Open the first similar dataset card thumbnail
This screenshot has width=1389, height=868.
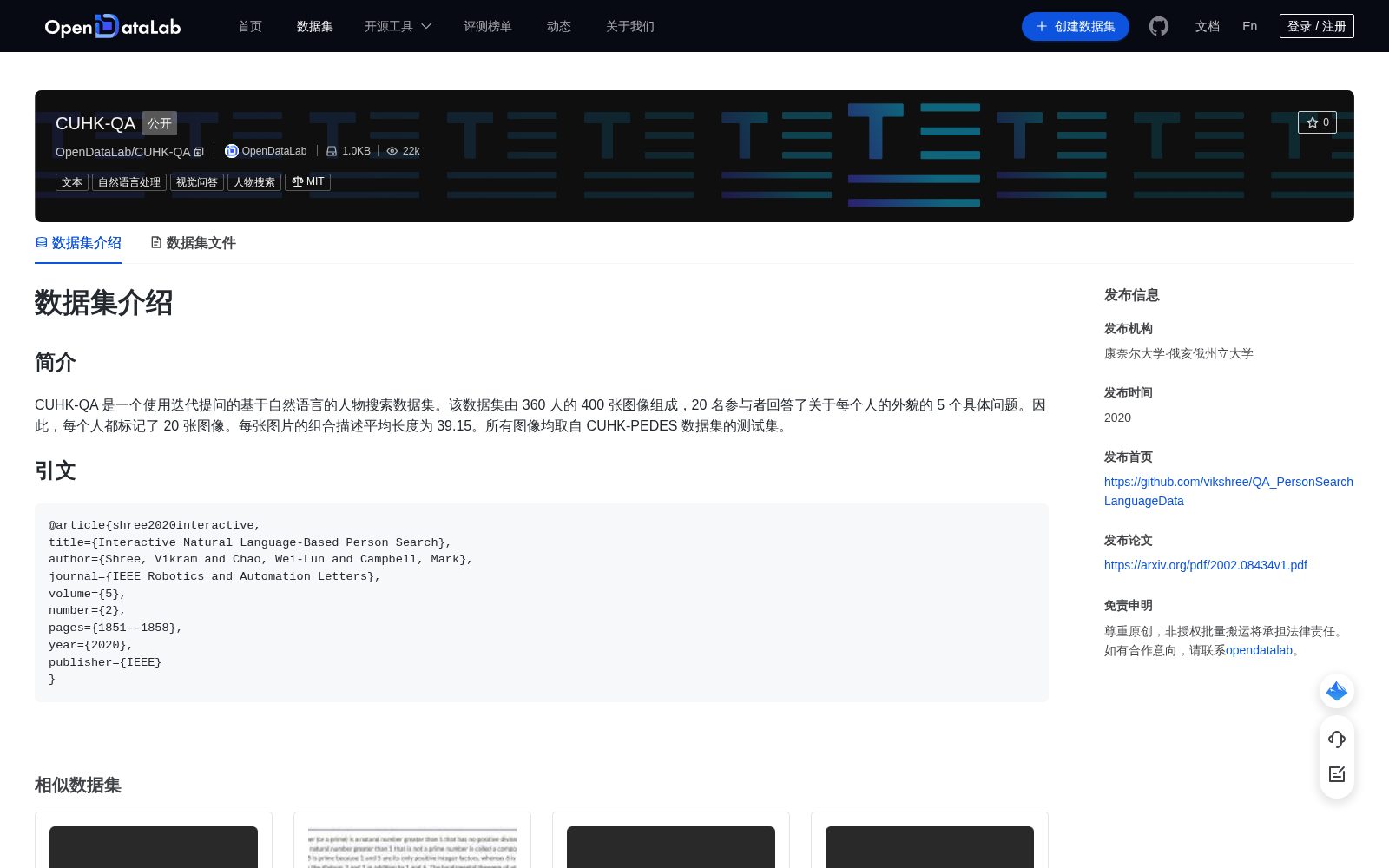[154, 847]
